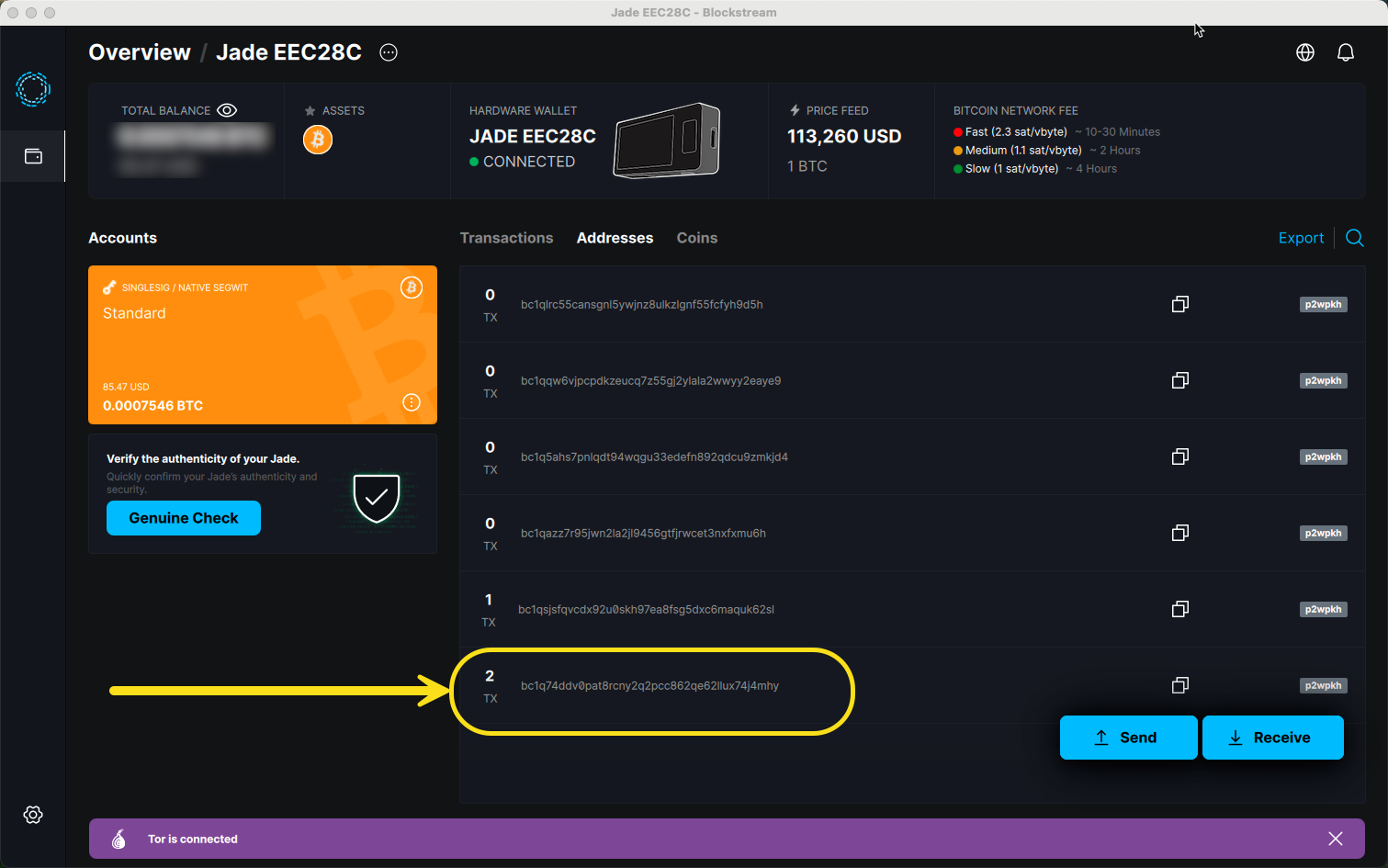This screenshot has height=868, width=1388.
Task: Select the wallet icon in sidebar
Action: tap(33, 156)
